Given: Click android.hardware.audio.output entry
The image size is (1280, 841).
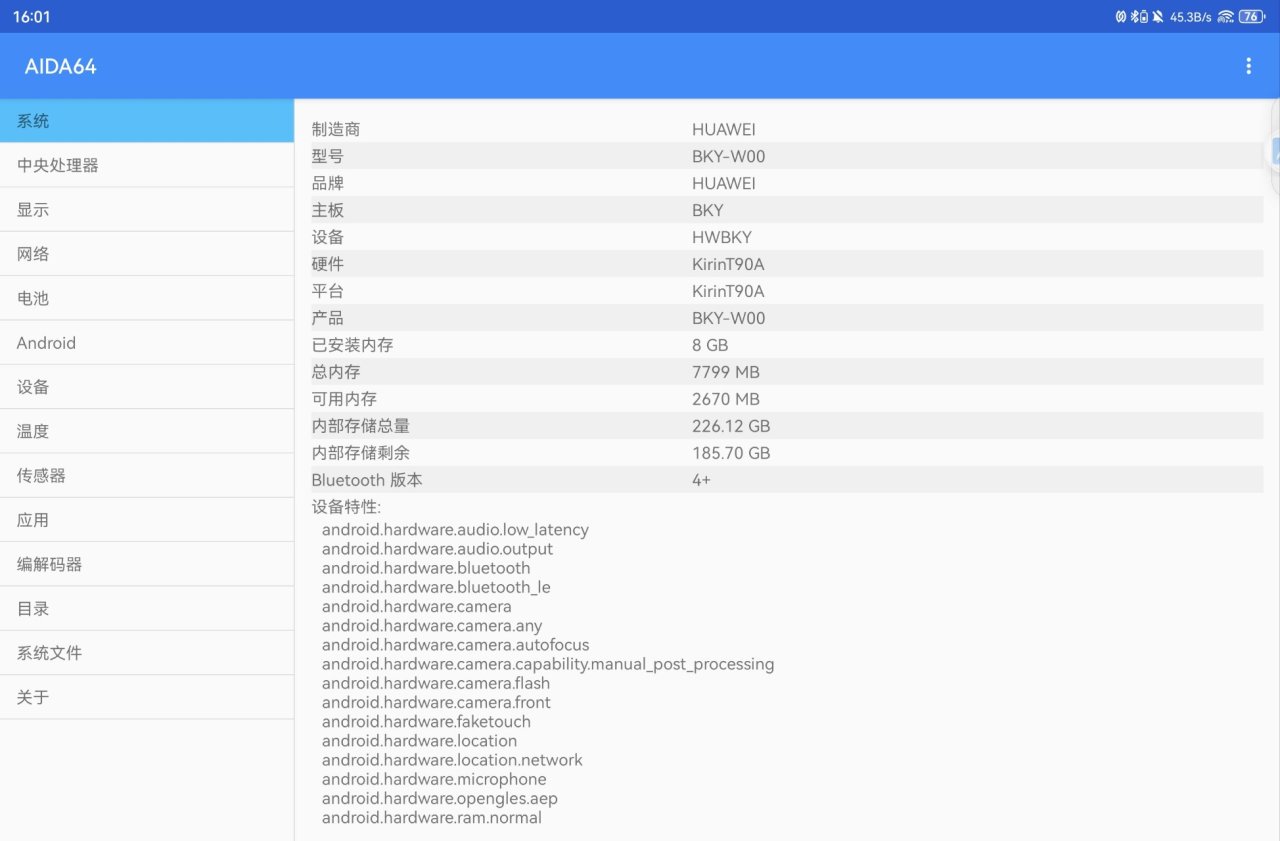Looking at the screenshot, I should [x=437, y=549].
